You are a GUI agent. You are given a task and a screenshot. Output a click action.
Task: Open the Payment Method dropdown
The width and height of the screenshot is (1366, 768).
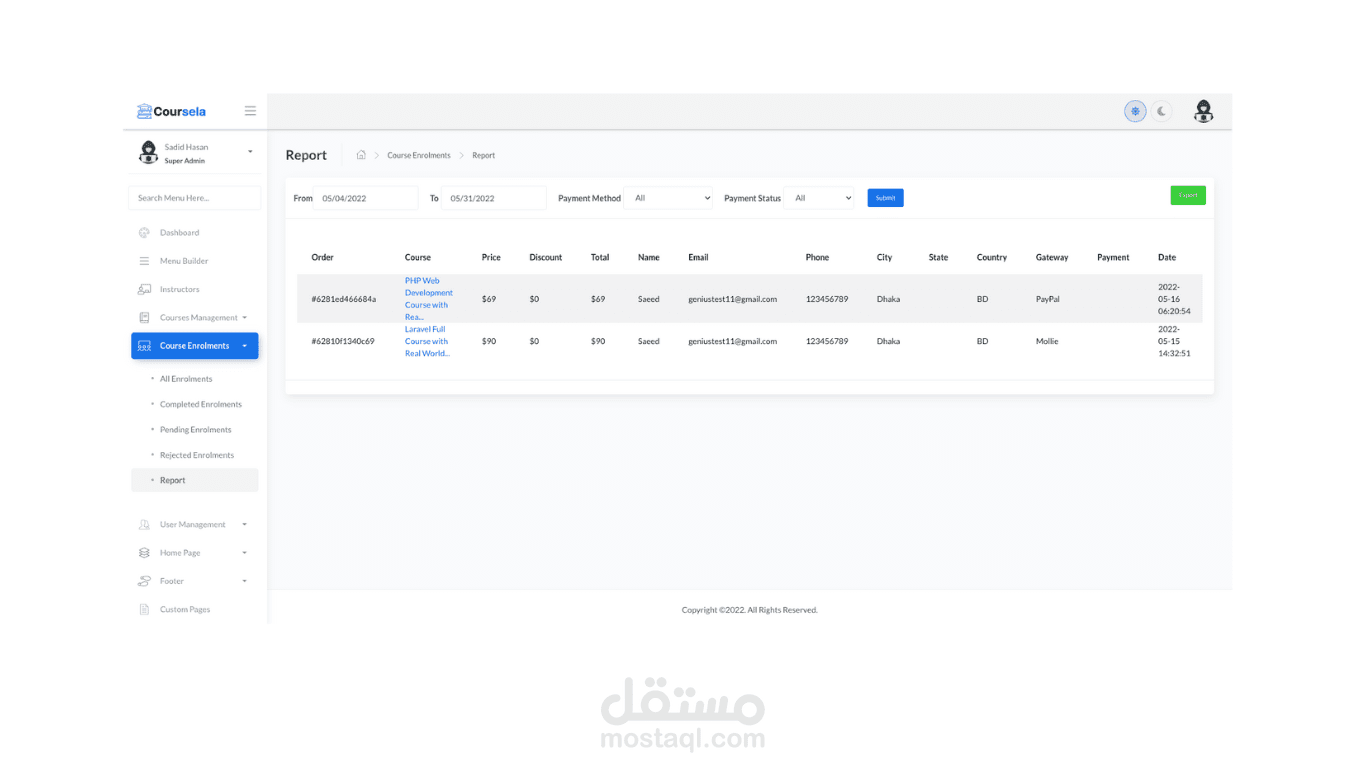click(x=668, y=198)
